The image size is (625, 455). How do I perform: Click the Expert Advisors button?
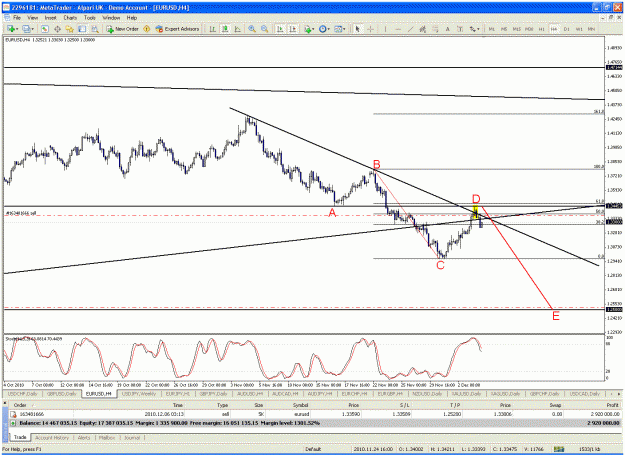point(177,29)
